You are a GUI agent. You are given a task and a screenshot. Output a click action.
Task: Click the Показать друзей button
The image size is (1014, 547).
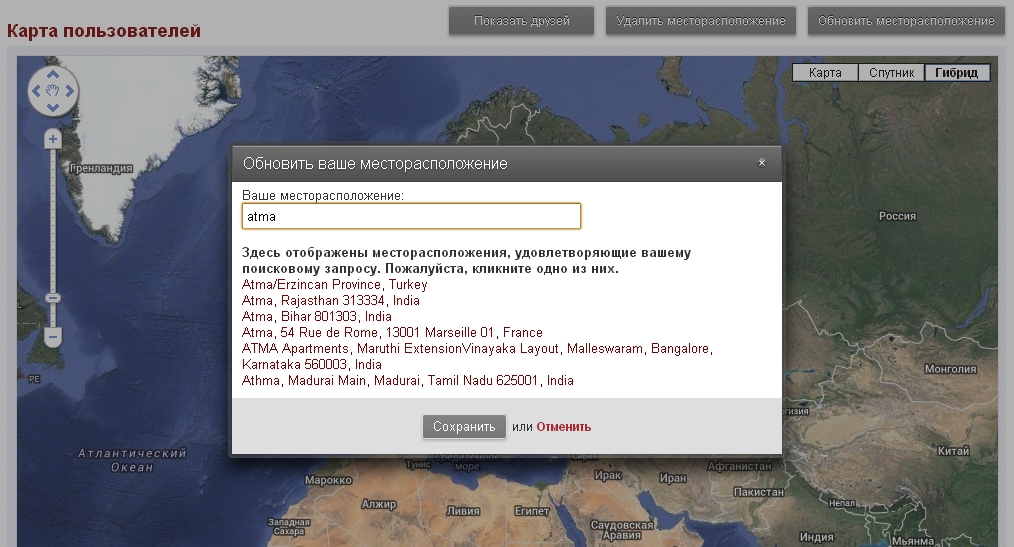point(521,21)
